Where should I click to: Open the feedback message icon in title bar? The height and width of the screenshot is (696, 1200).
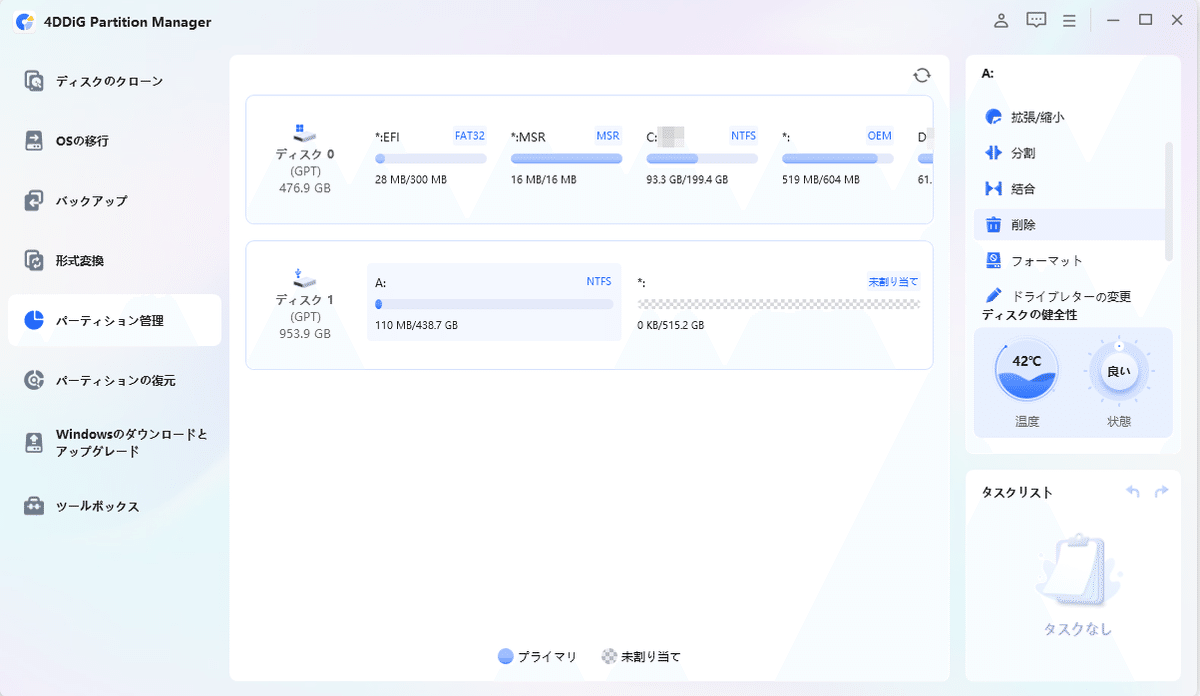[1036, 20]
